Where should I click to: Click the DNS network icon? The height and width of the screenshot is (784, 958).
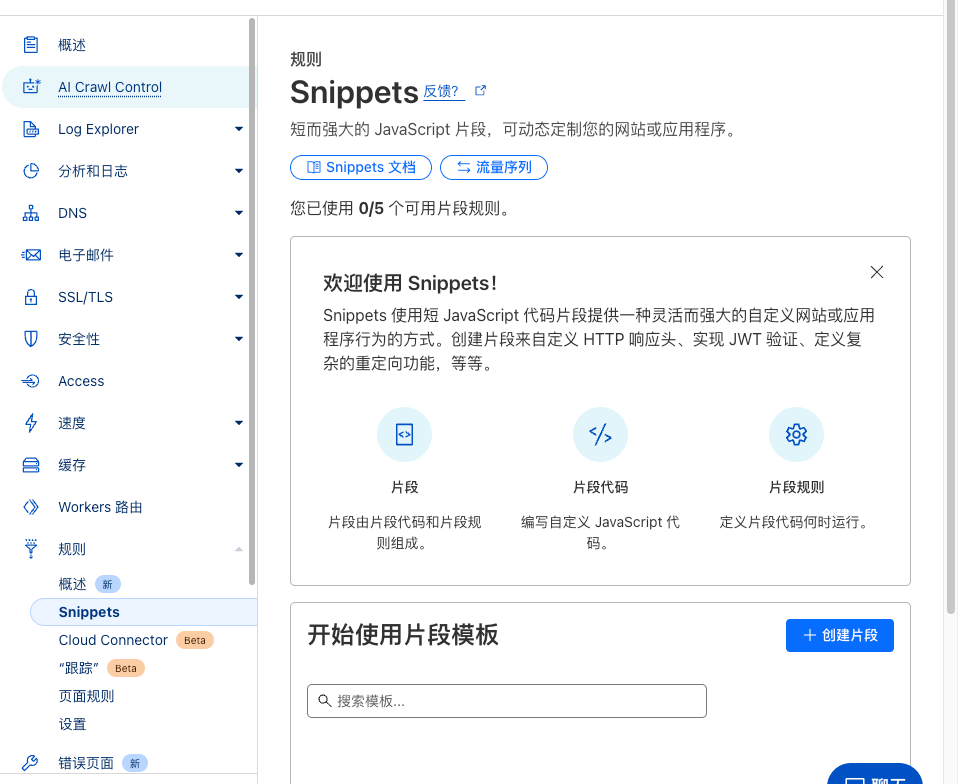coord(31,213)
